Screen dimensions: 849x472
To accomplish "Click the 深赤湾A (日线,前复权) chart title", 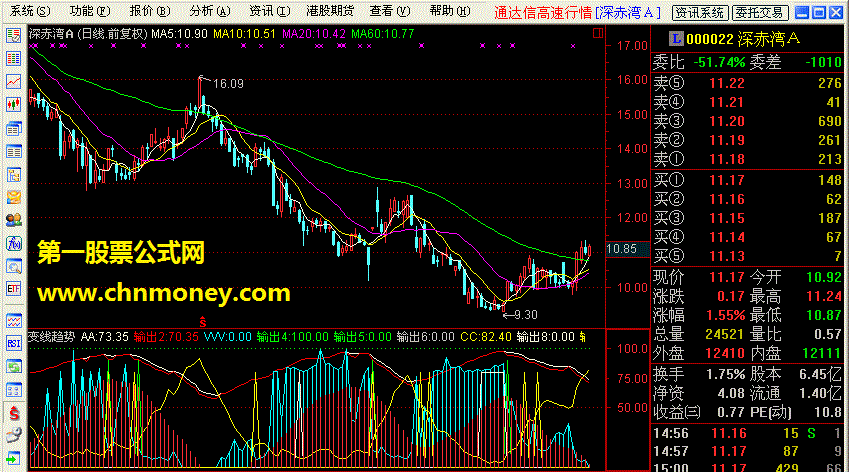I will 88,34.
